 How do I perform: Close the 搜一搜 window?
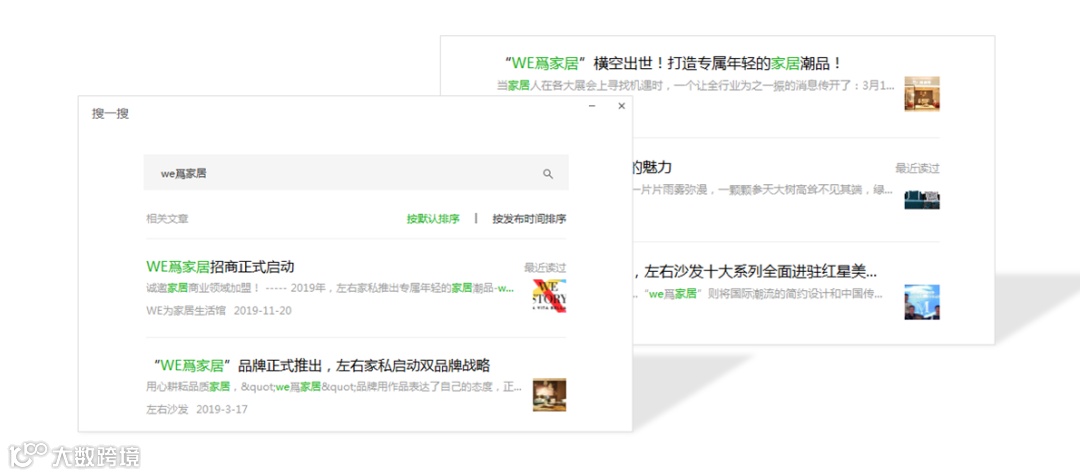point(621,105)
